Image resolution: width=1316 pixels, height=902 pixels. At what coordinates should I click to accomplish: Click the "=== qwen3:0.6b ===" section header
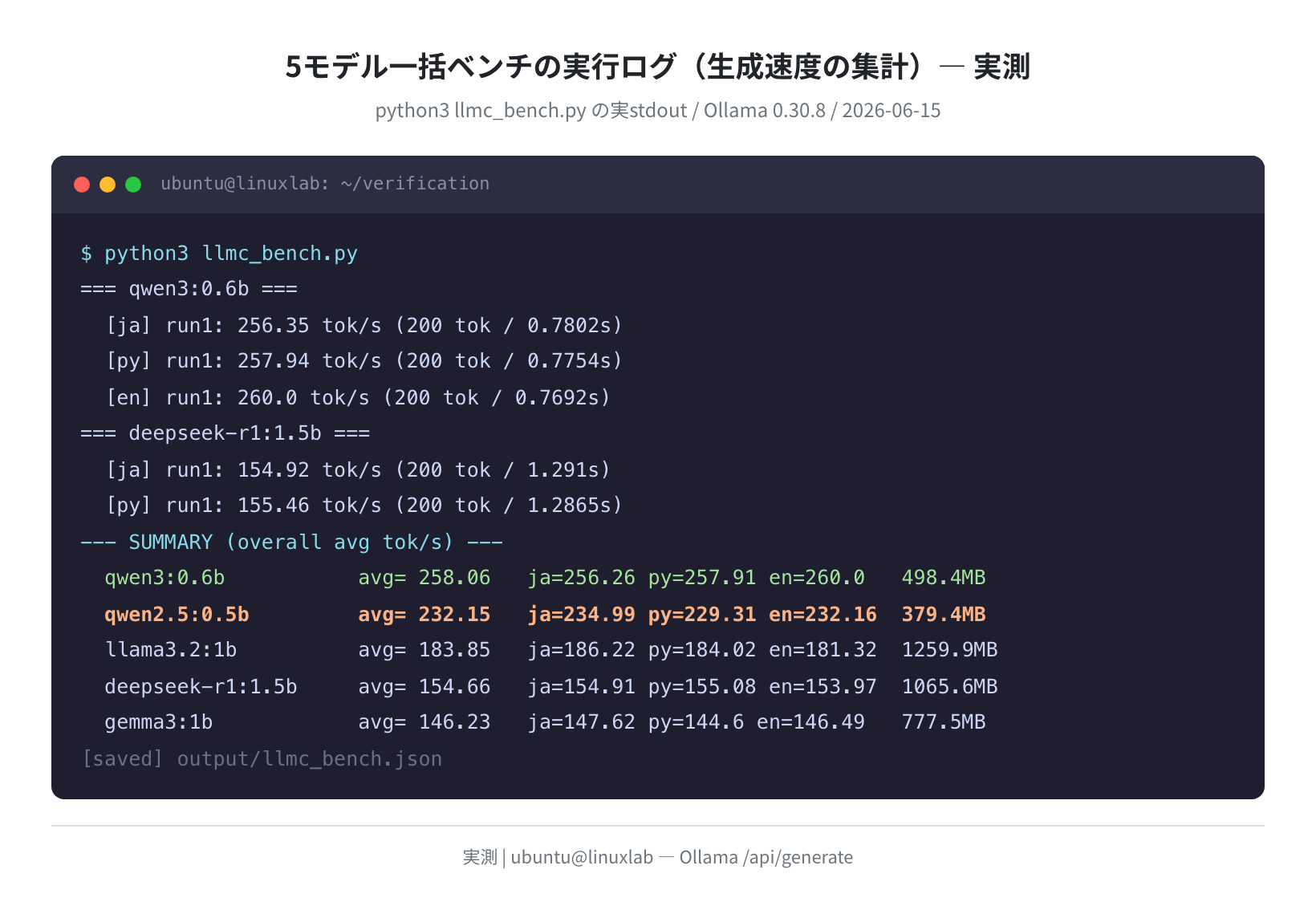189,289
